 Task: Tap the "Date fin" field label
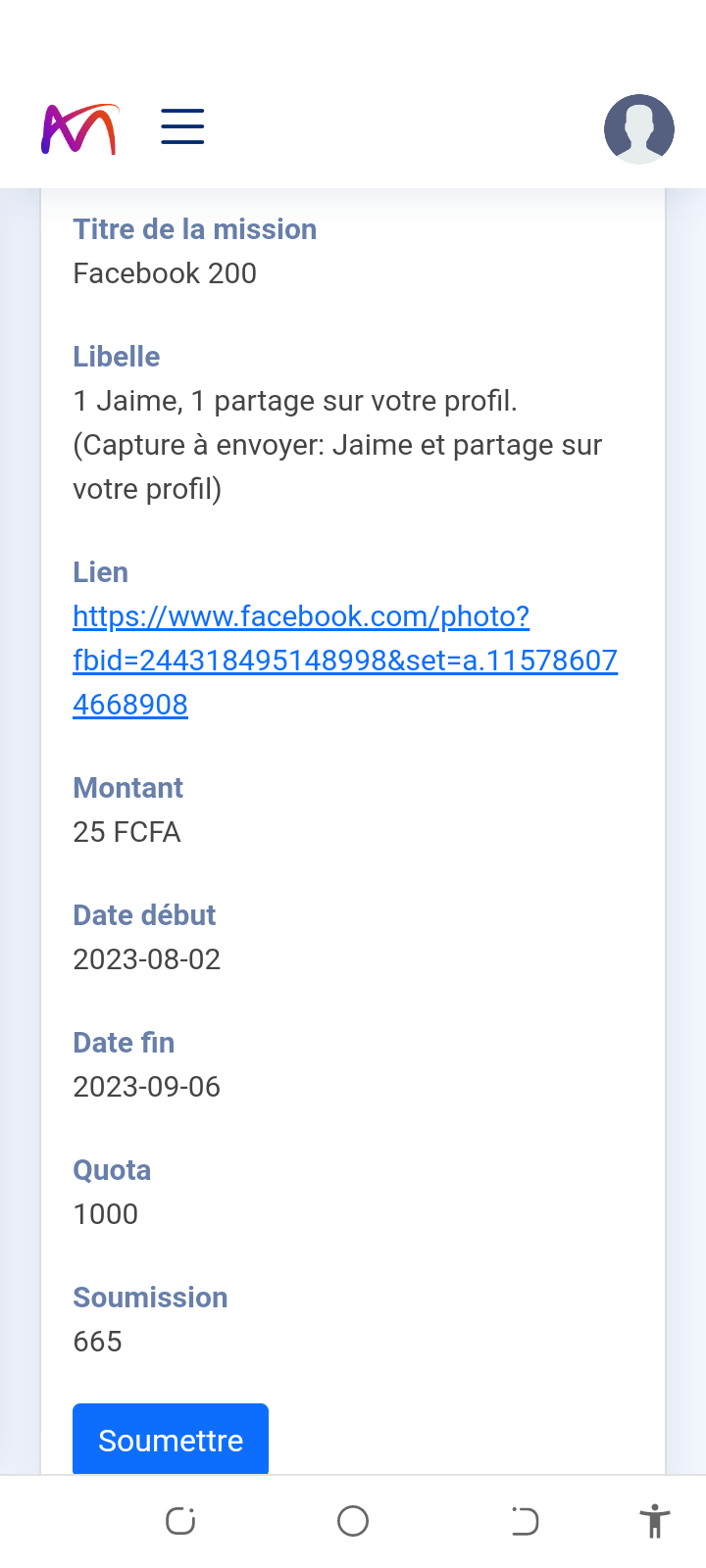[x=124, y=1043]
